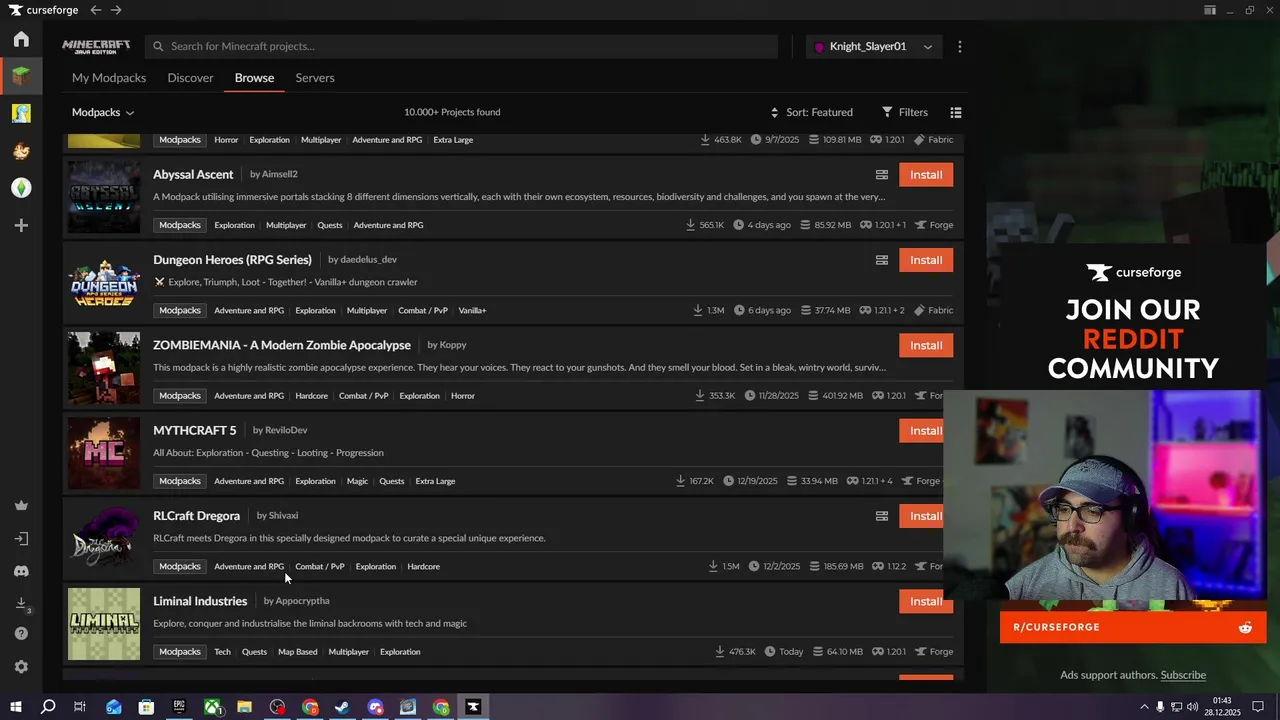Install RLCraft Dregora modpack

921,516
